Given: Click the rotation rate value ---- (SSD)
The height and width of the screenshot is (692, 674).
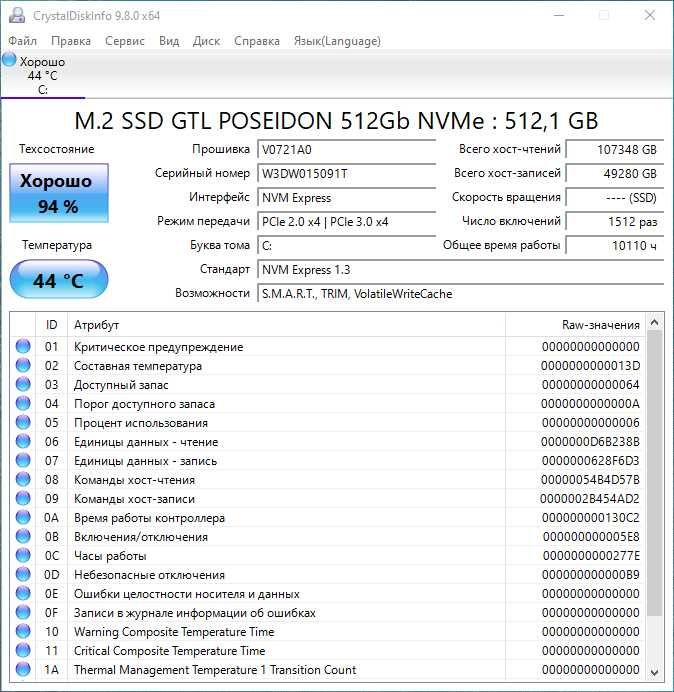Looking at the screenshot, I should pyautogui.click(x=614, y=197).
